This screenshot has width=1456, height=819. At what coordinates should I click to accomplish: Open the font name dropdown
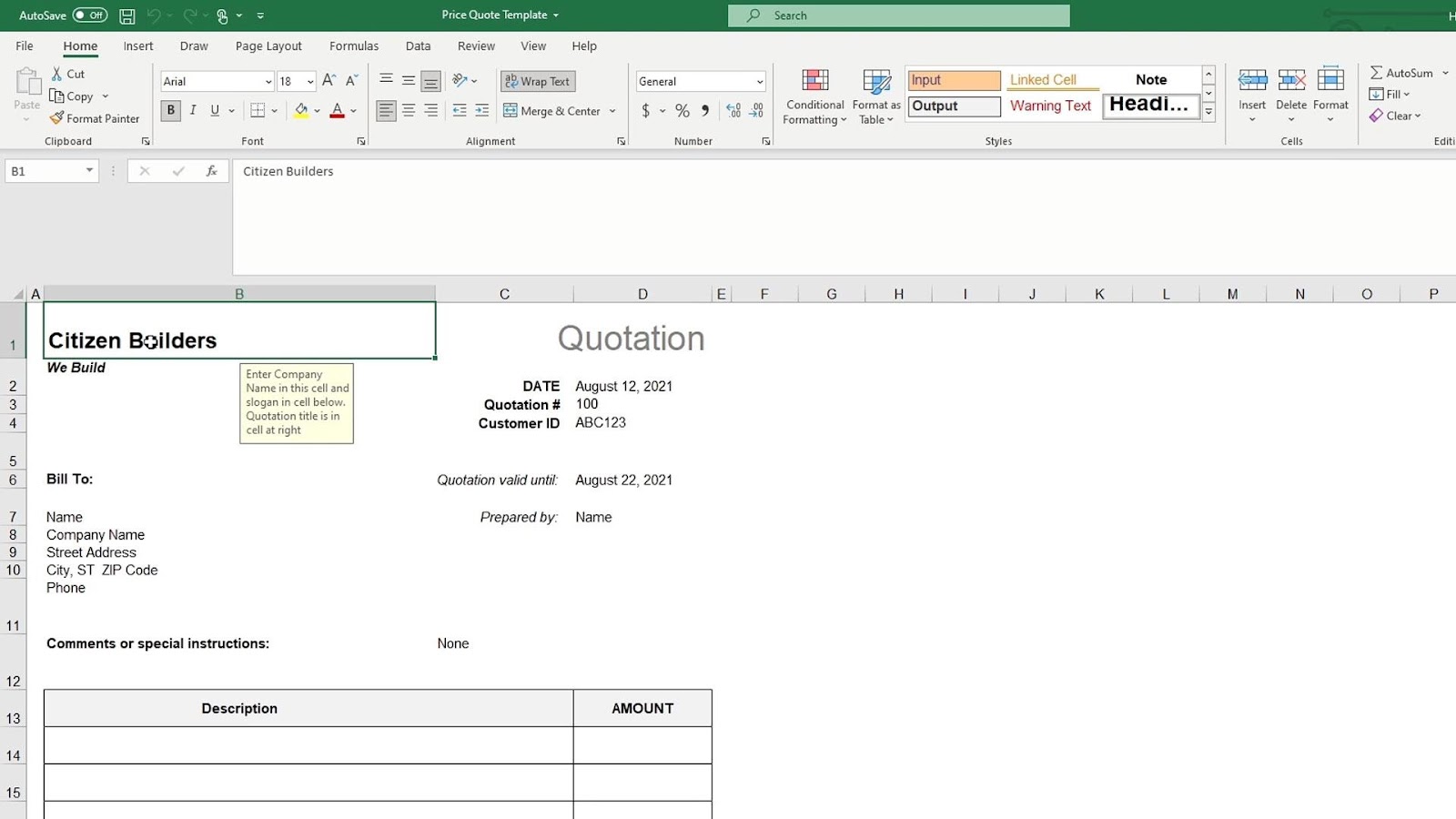(268, 82)
